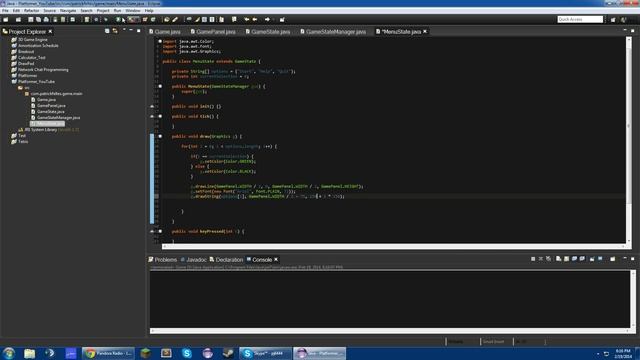The height and width of the screenshot is (360, 640).
Task: Open the Chrome Pandora Radio taskbar item
Action: [109, 353]
